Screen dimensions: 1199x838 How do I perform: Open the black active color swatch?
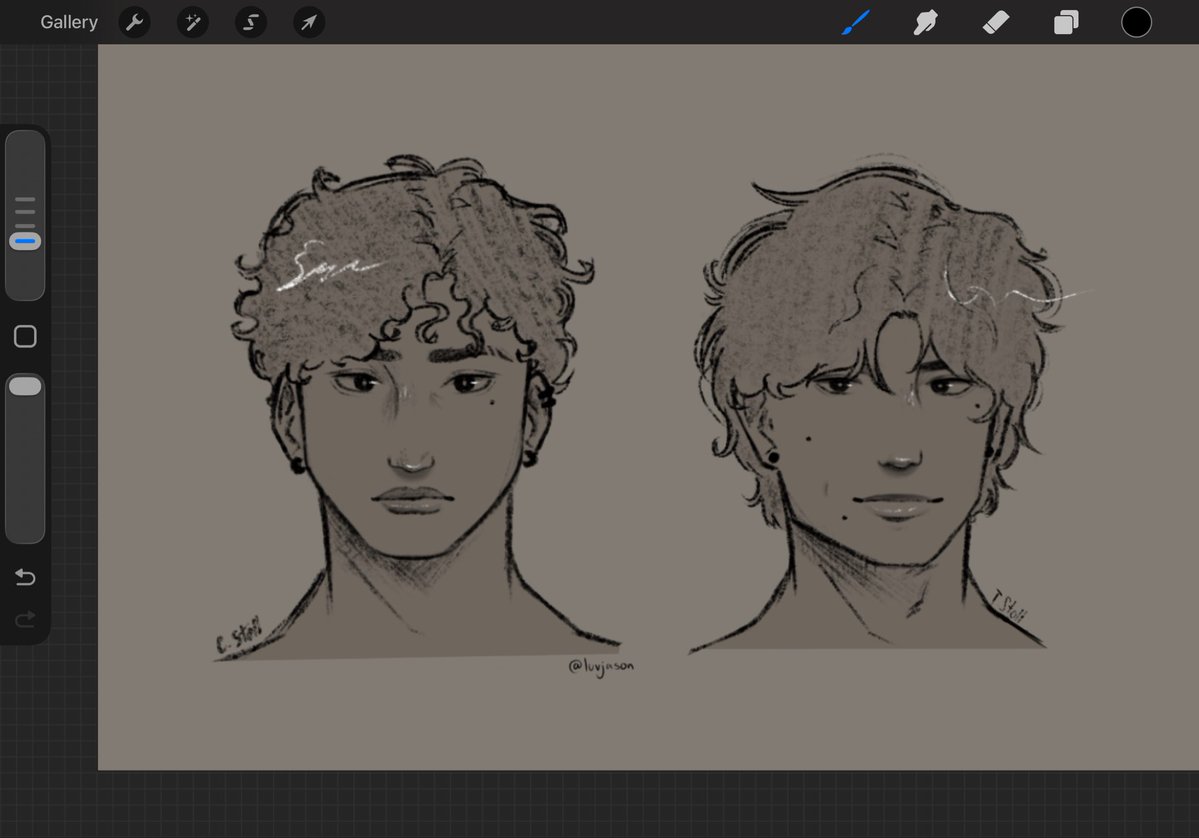(1136, 22)
